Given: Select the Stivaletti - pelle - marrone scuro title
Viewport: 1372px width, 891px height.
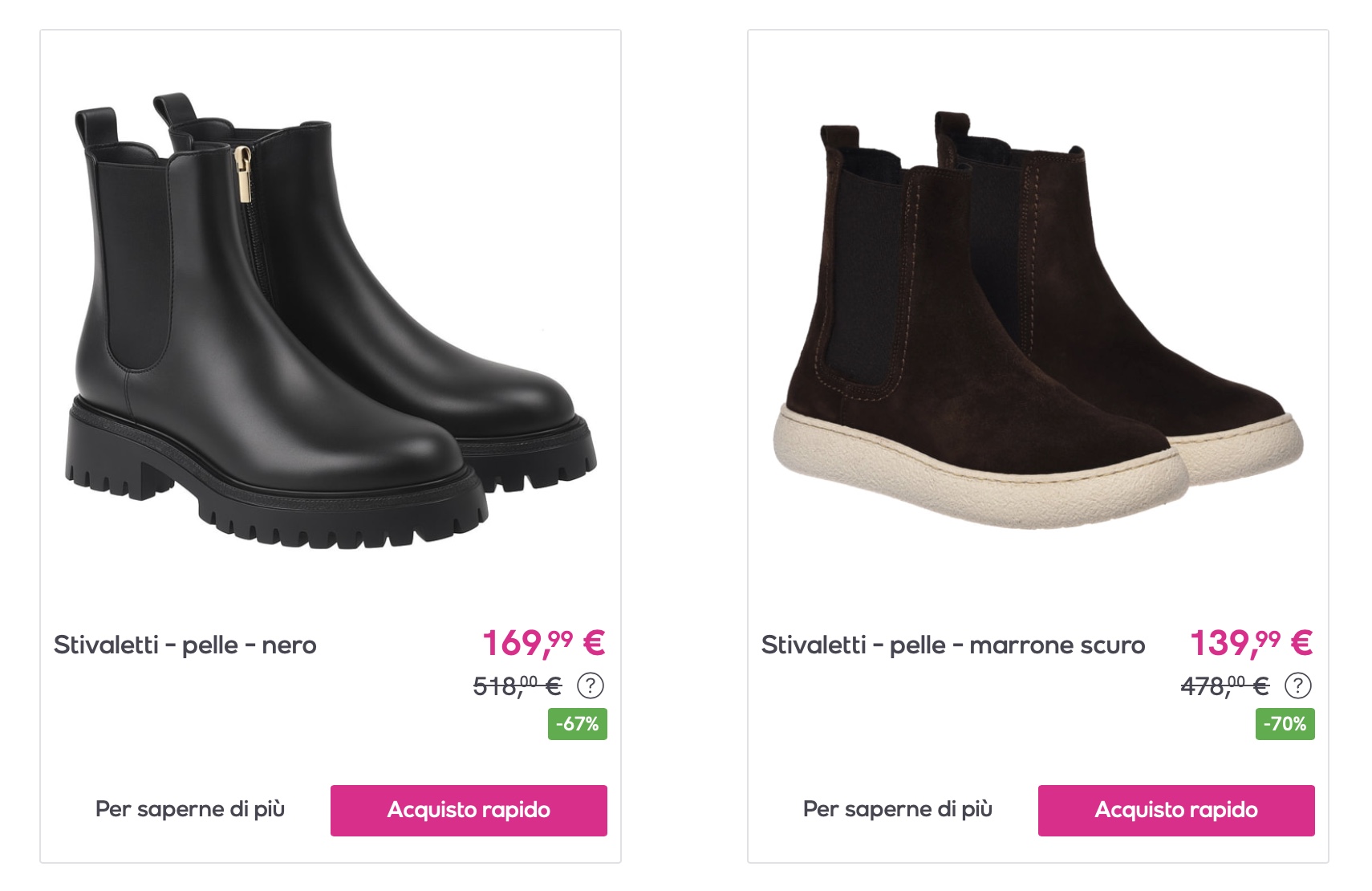Looking at the screenshot, I should point(953,645).
